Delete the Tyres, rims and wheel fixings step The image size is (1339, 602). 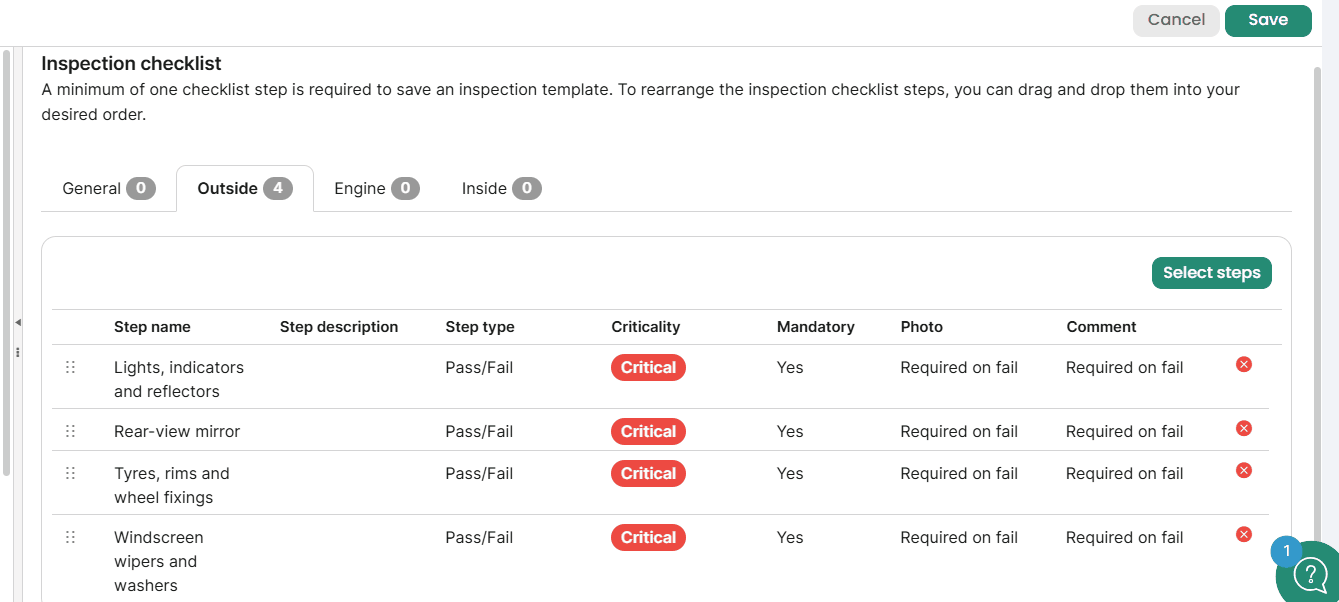point(1243,470)
